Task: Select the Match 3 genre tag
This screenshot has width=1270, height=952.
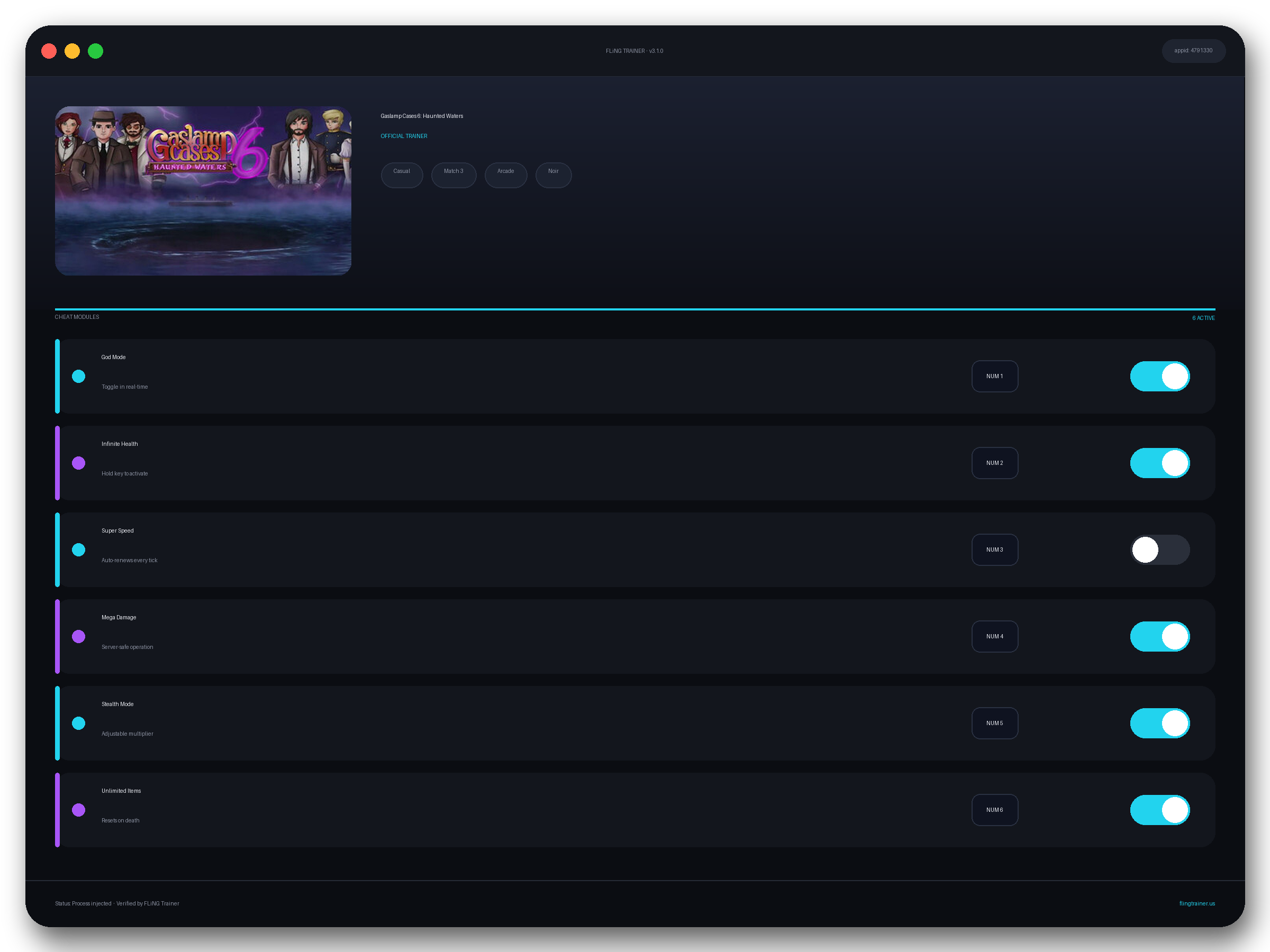Action: coord(453,175)
